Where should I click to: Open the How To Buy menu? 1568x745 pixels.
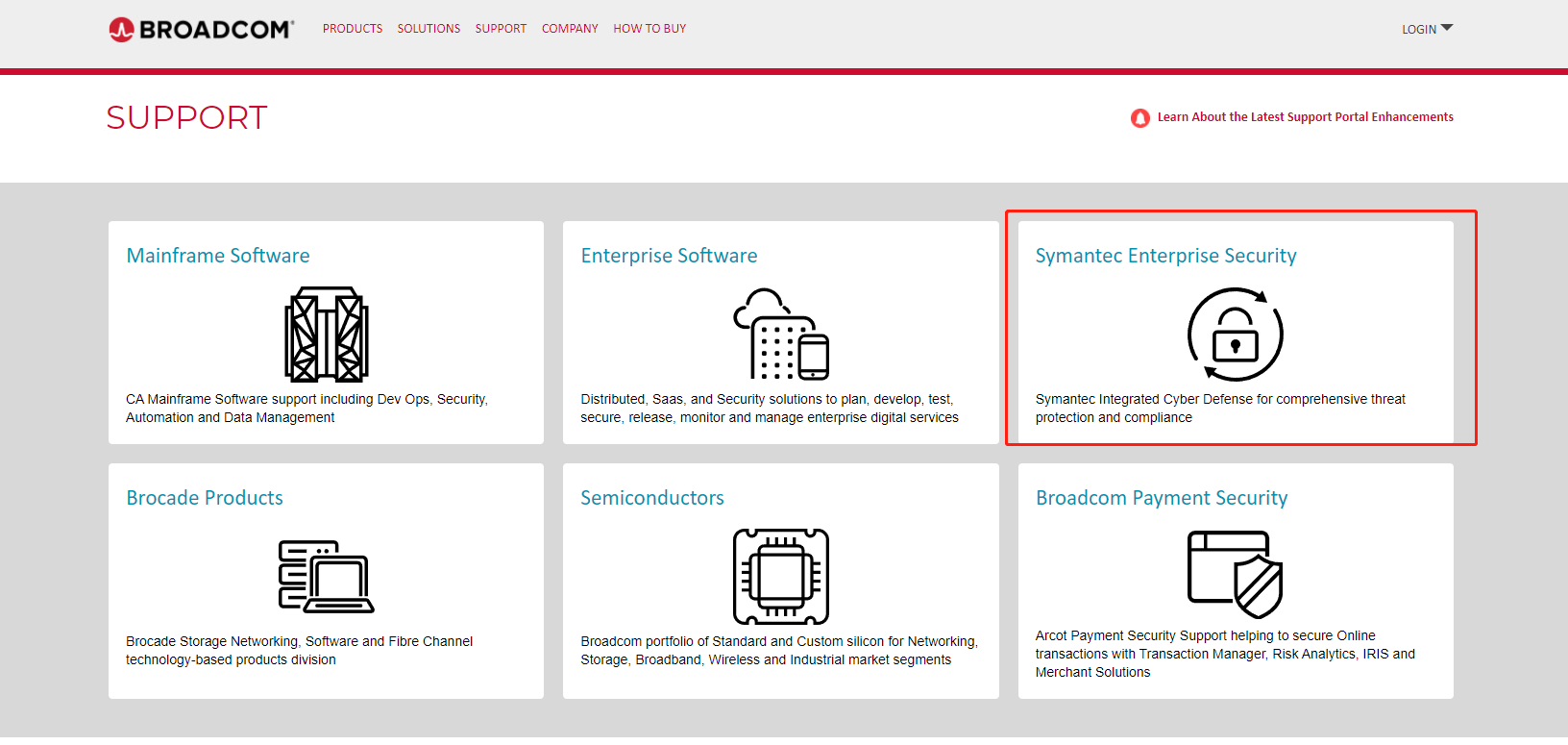(x=649, y=29)
